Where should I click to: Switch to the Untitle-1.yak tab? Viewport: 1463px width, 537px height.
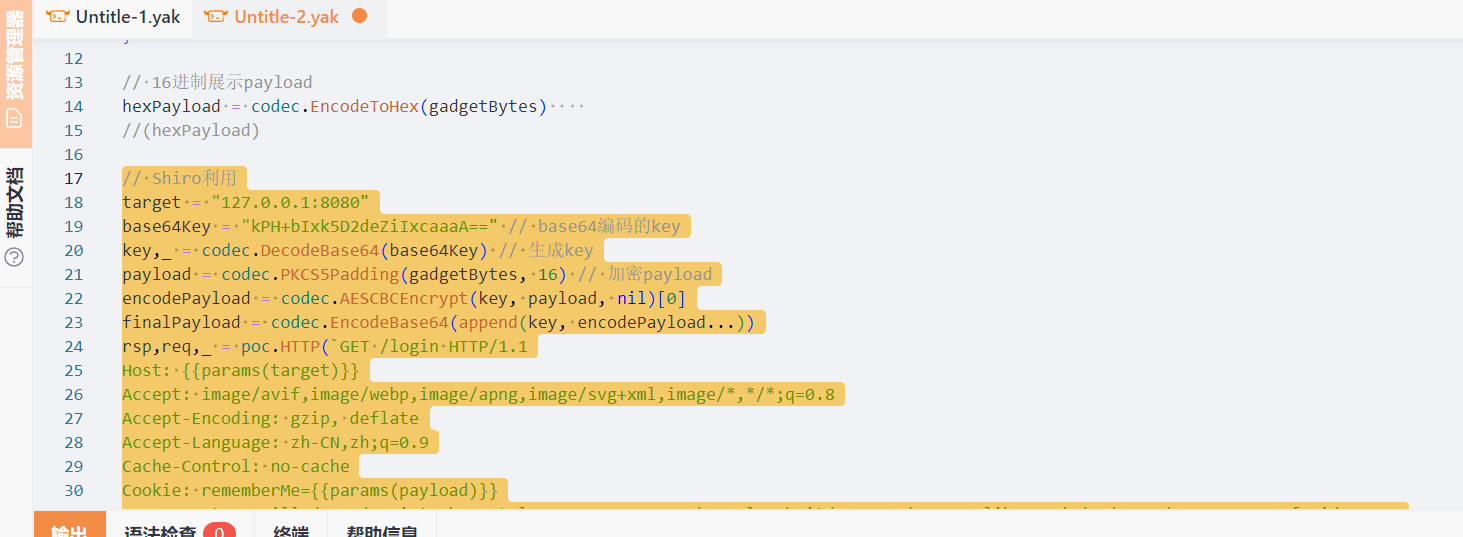[x=113, y=17]
